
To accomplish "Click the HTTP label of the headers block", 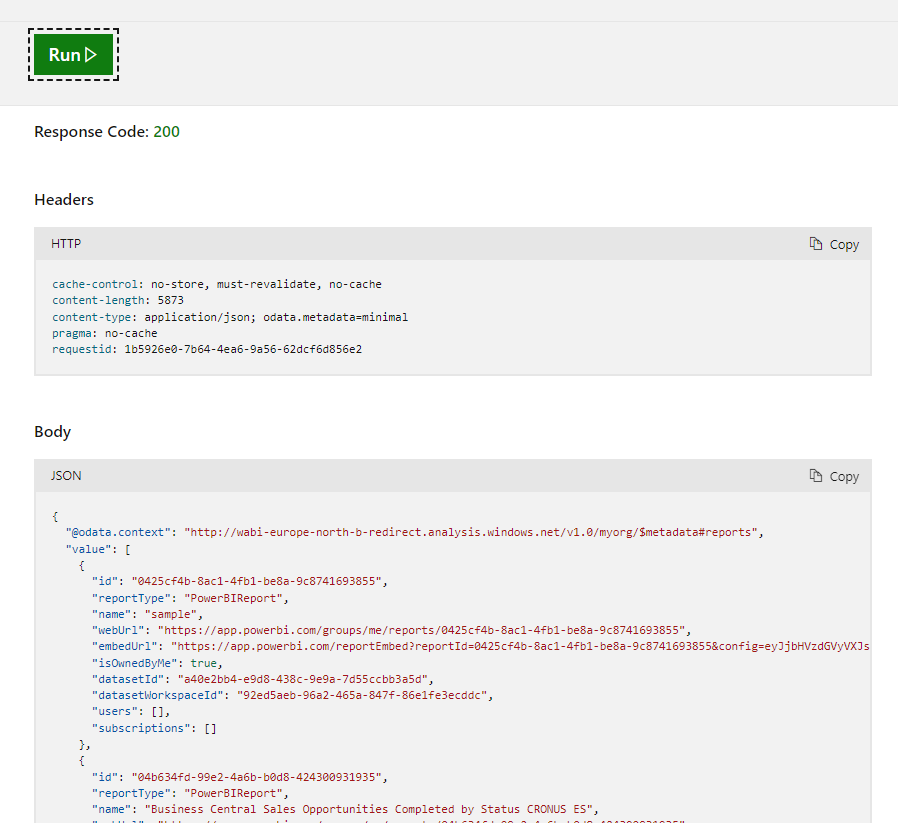I will click(66, 244).
